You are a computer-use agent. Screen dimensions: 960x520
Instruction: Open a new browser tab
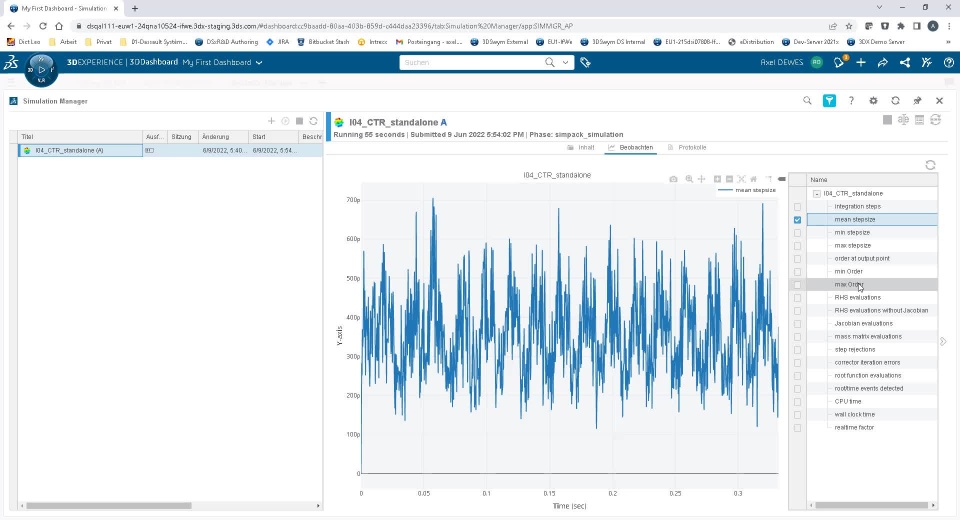[135, 9]
